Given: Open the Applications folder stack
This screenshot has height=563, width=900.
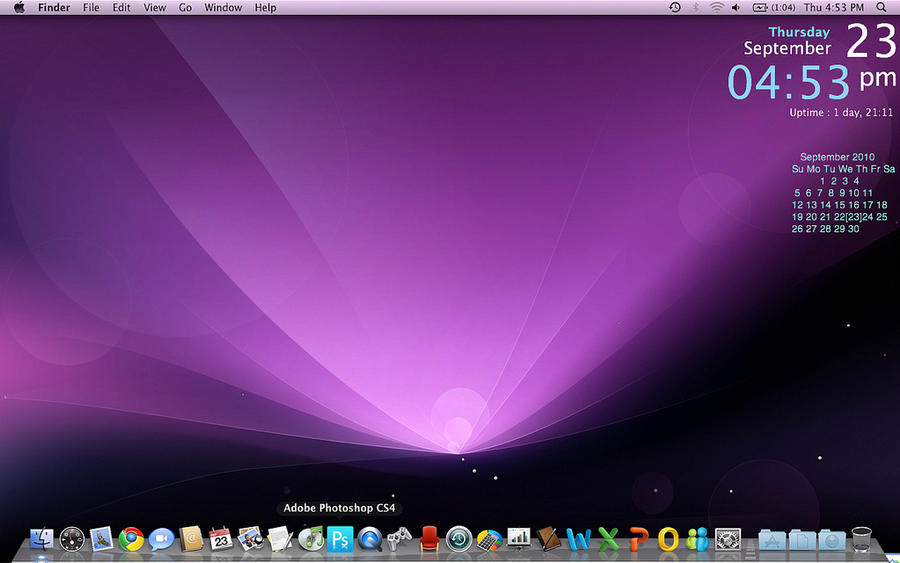Looking at the screenshot, I should click(772, 540).
